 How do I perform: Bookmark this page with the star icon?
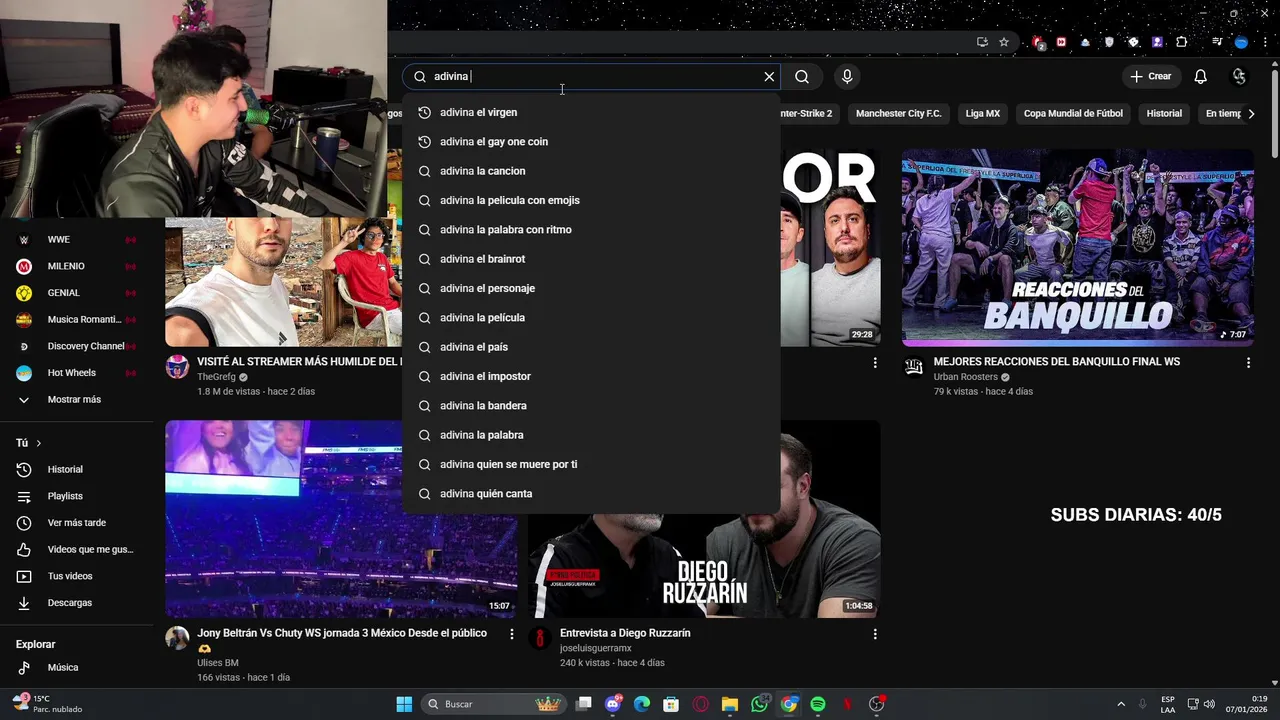tap(1004, 42)
